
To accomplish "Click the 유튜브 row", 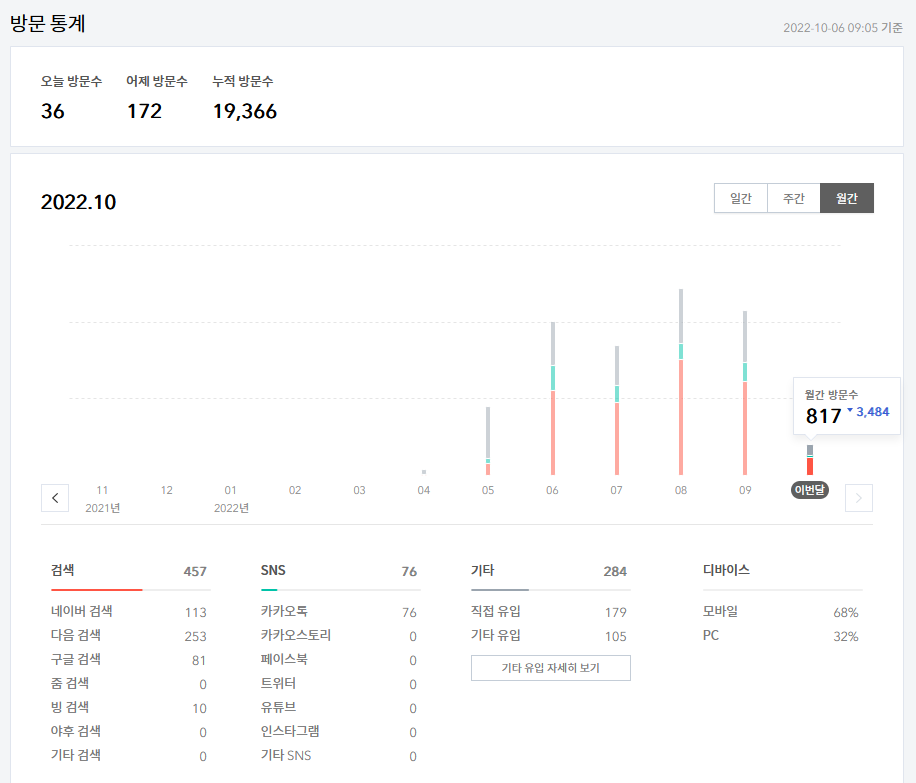I will point(339,708).
